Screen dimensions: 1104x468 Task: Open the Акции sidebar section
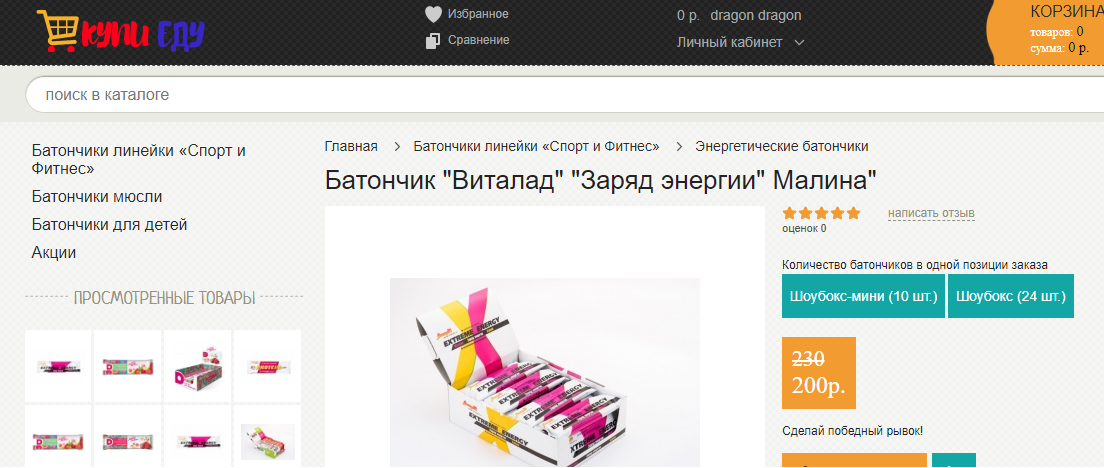54,253
